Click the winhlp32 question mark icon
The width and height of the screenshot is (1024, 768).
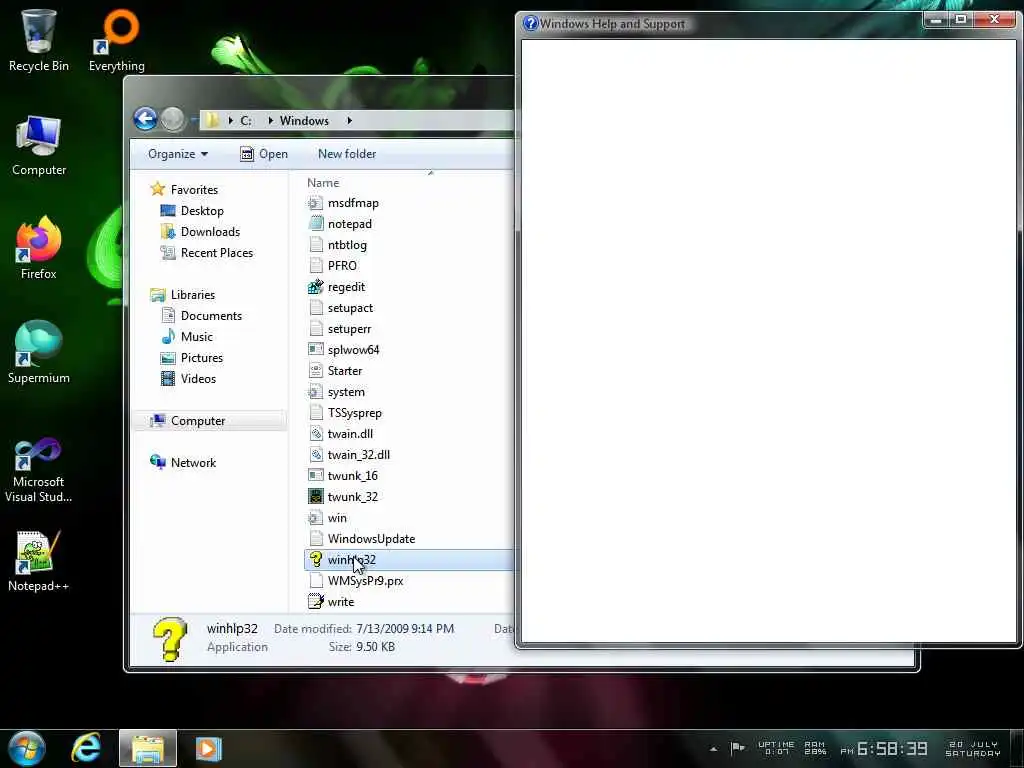pyautogui.click(x=316, y=560)
